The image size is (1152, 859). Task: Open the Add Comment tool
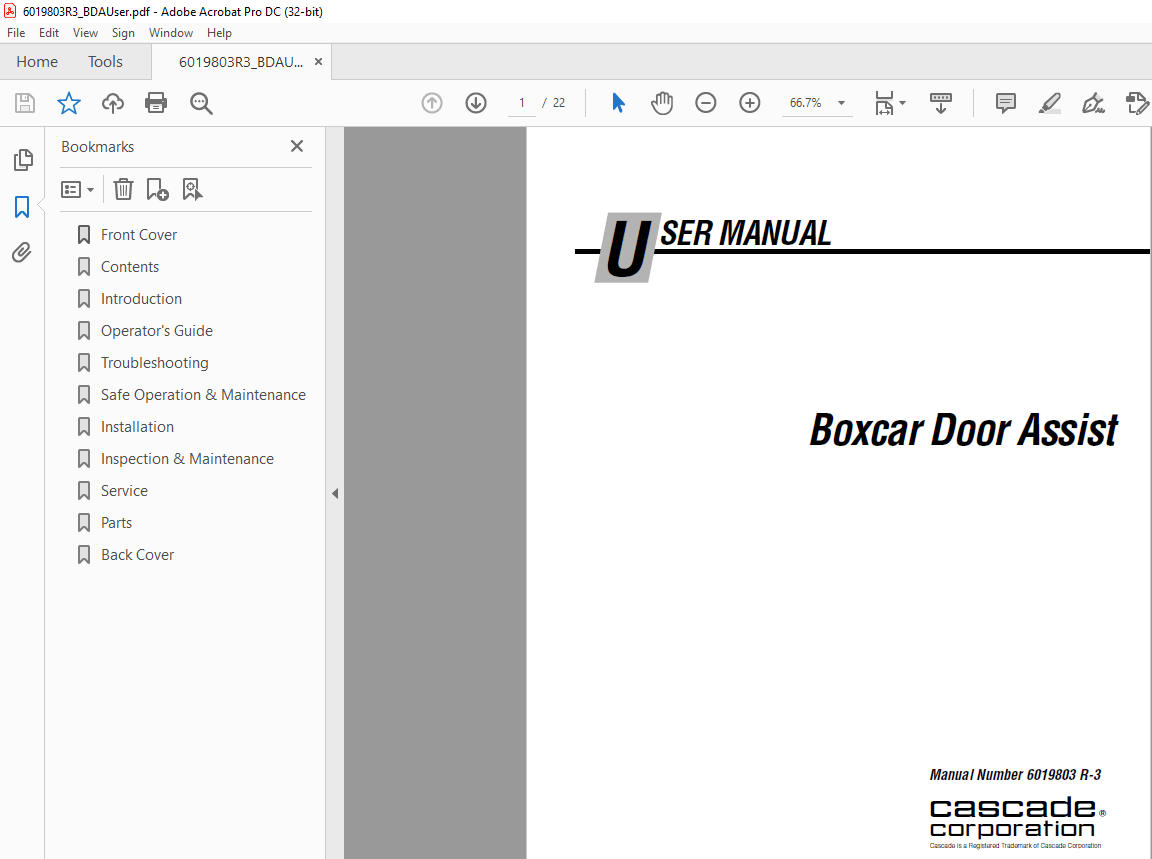pyautogui.click(x=1004, y=103)
